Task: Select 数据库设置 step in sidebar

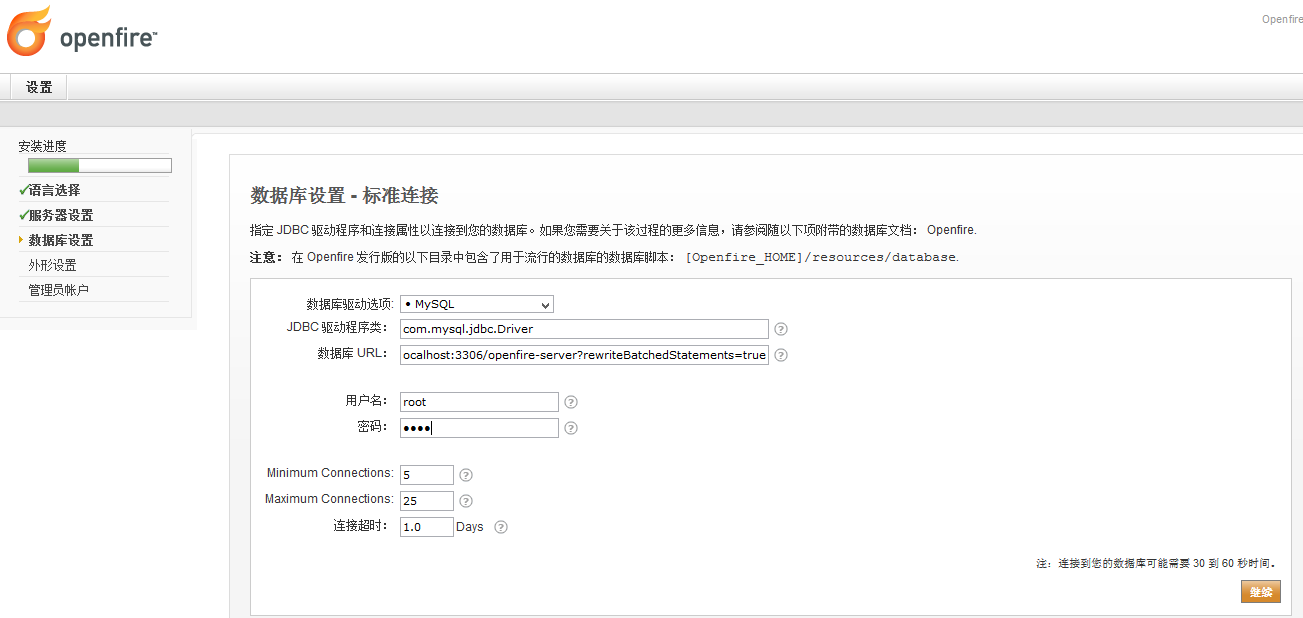Action: (61, 240)
